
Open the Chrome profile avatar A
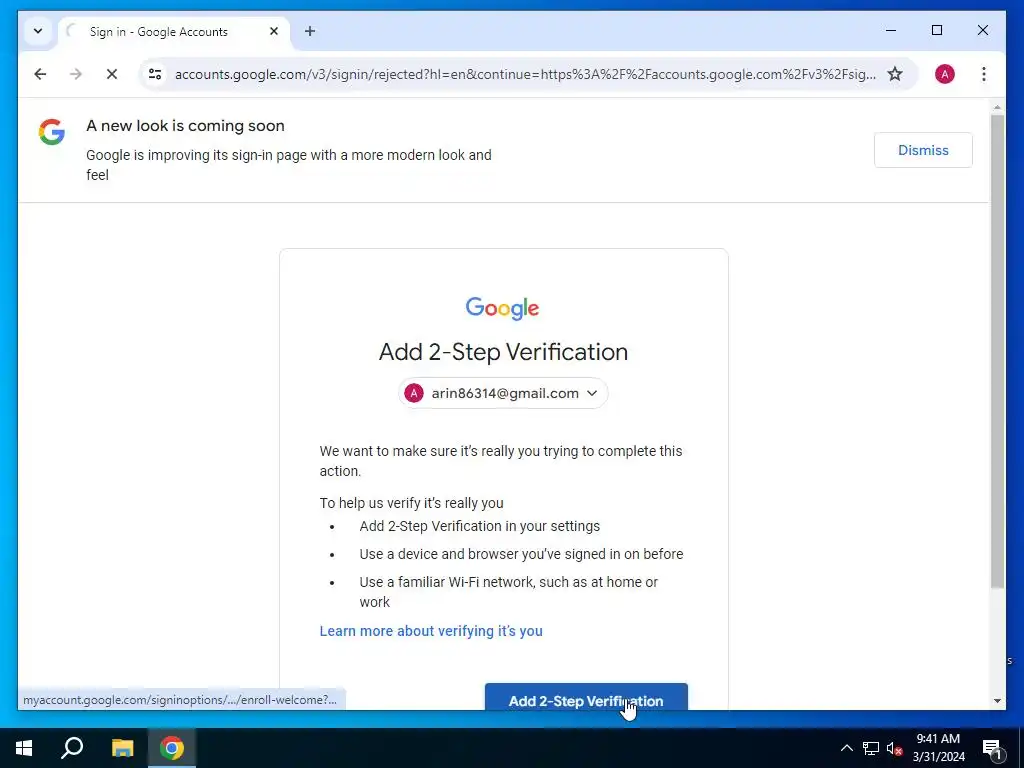point(944,74)
